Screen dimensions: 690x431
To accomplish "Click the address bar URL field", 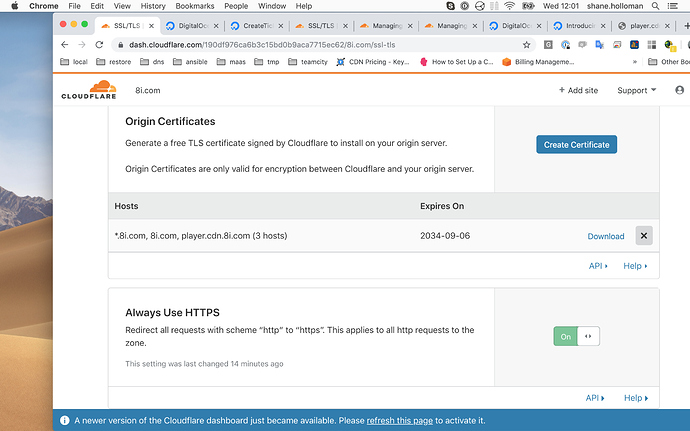I will [x=323, y=44].
